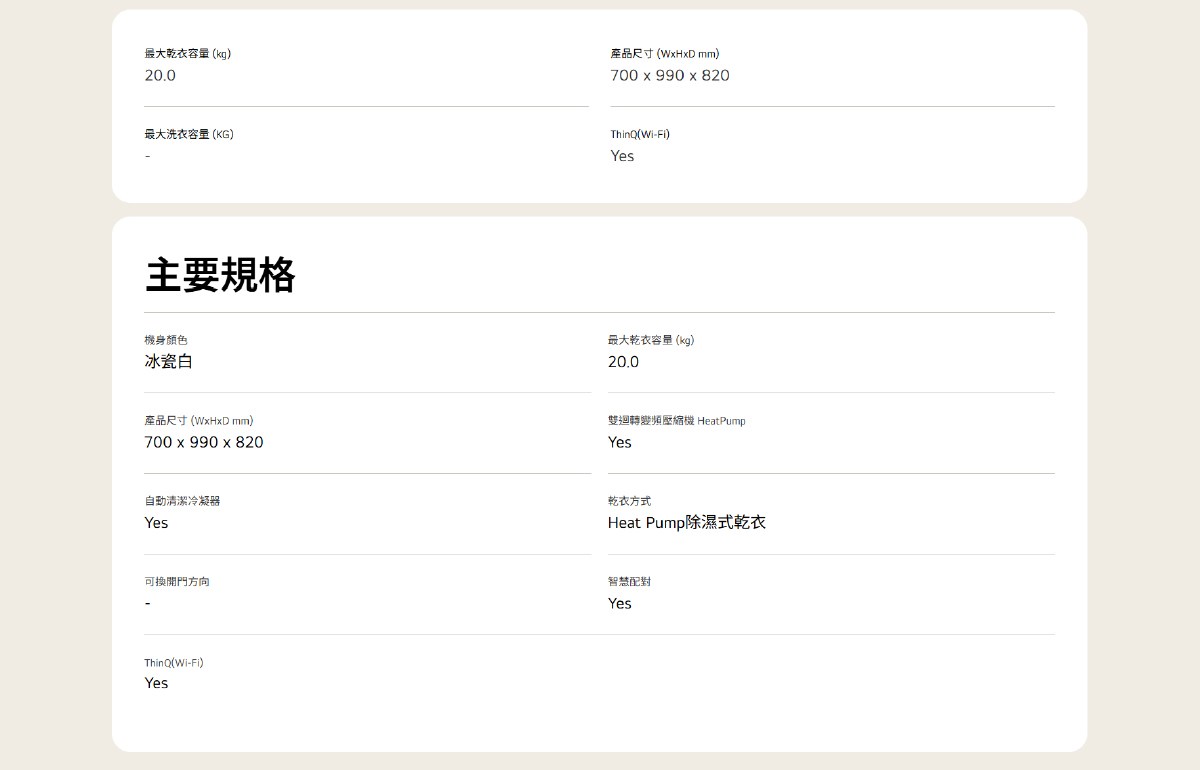Select the 雙迴轉變頻壓縮機 HeatPump label

tap(676, 421)
